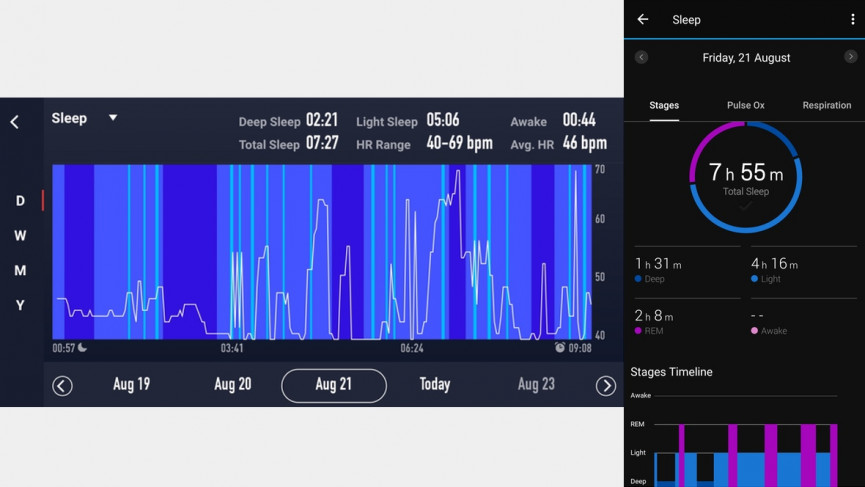Click the next dates circular arrow
Image resolution: width=865 pixels, height=487 pixels.
click(606, 386)
